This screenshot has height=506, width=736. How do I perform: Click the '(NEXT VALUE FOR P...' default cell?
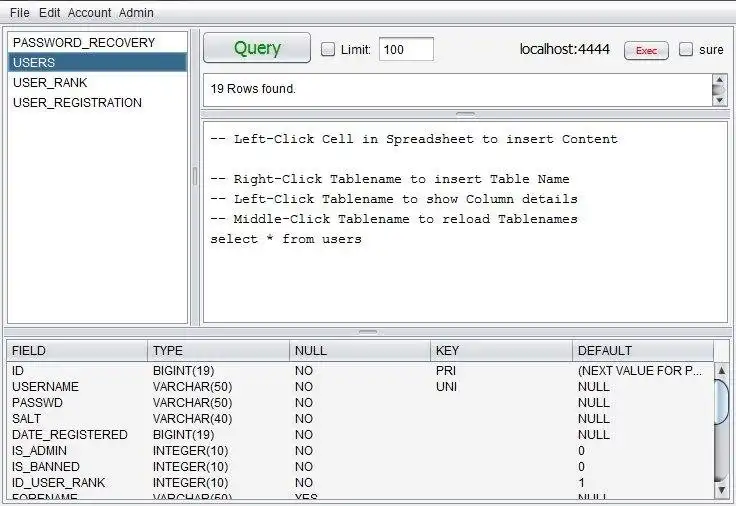(x=643, y=371)
